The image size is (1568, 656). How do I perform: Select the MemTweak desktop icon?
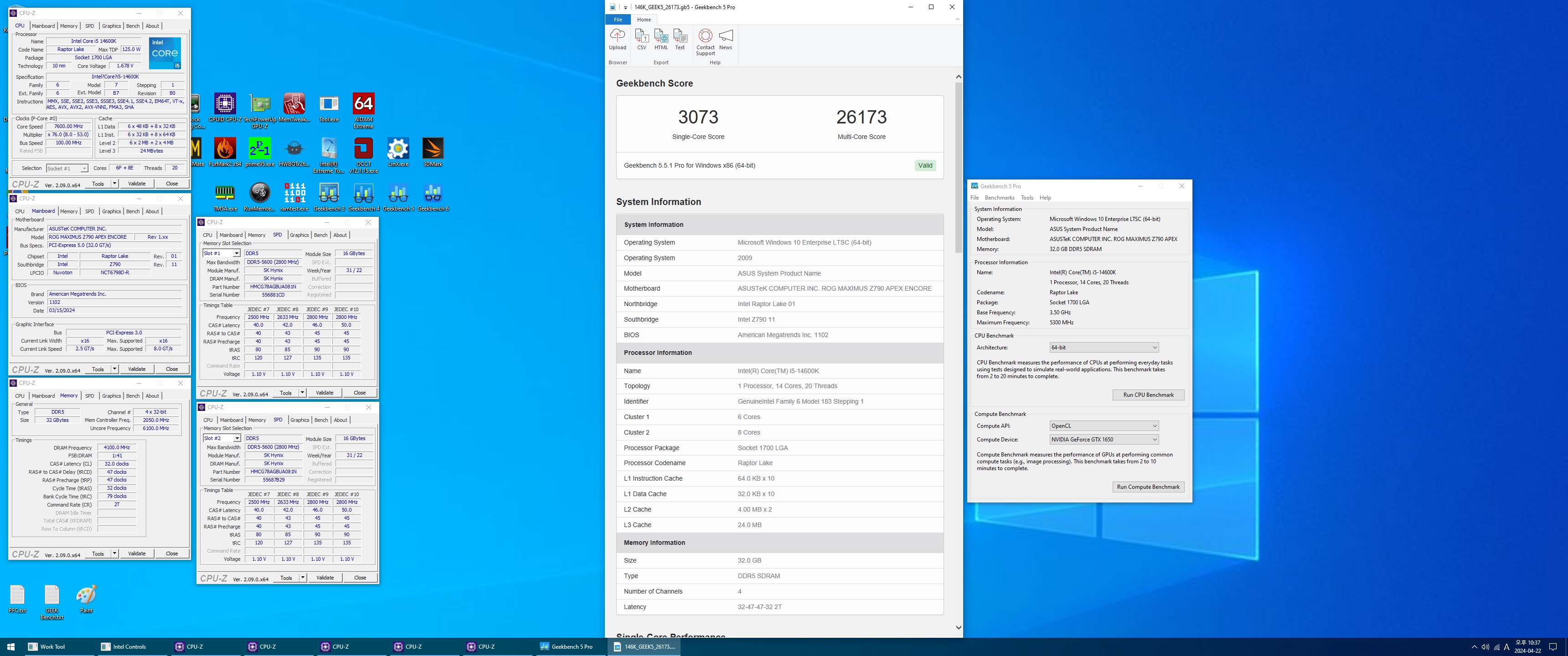(x=294, y=108)
